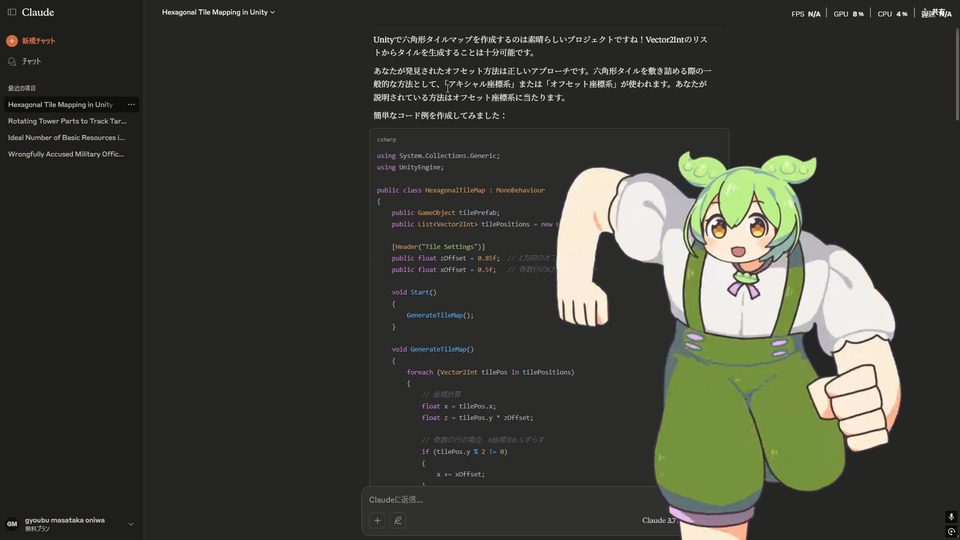Open the チャット list
Image resolution: width=960 pixels, height=540 pixels.
tap(31, 61)
